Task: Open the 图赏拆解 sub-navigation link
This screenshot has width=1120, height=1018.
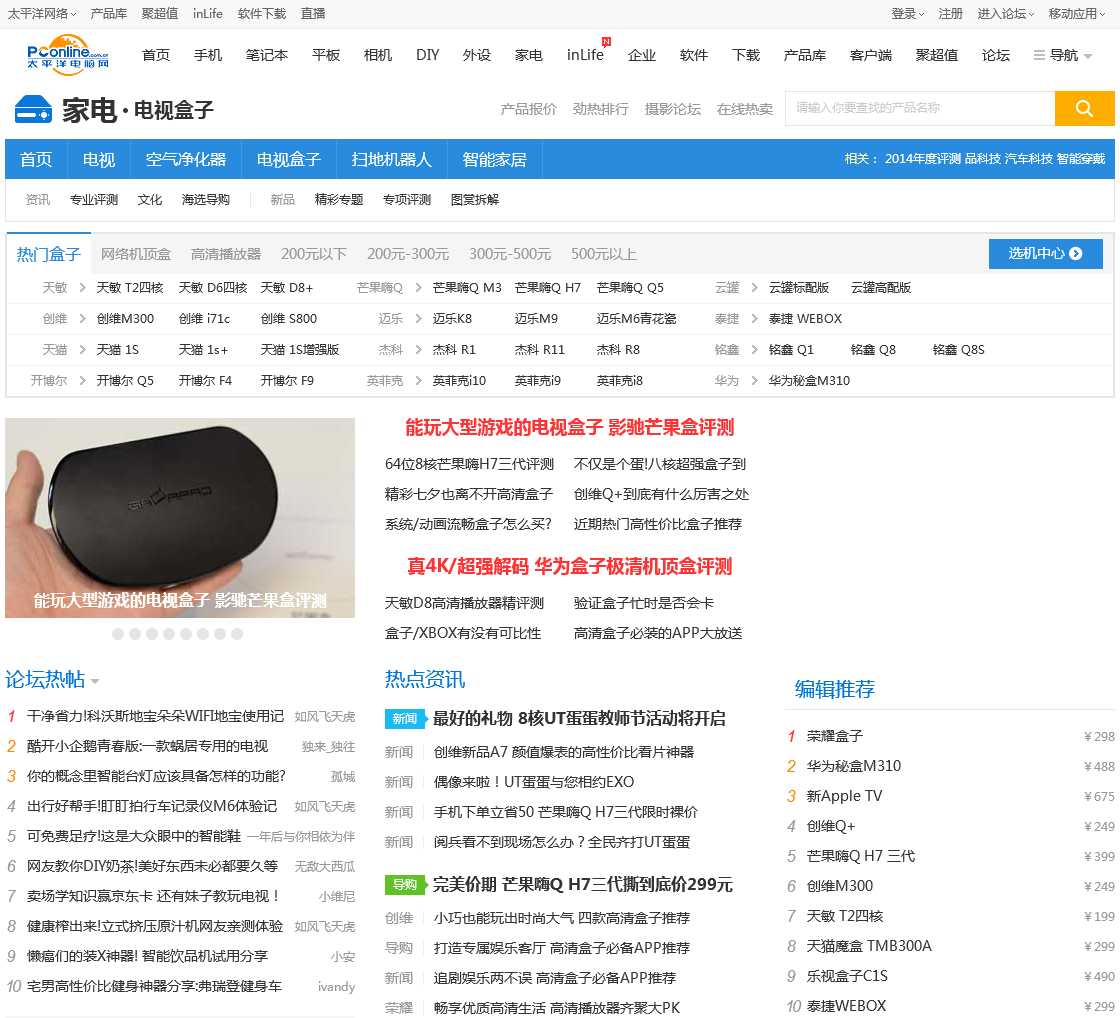Action: pos(474,199)
